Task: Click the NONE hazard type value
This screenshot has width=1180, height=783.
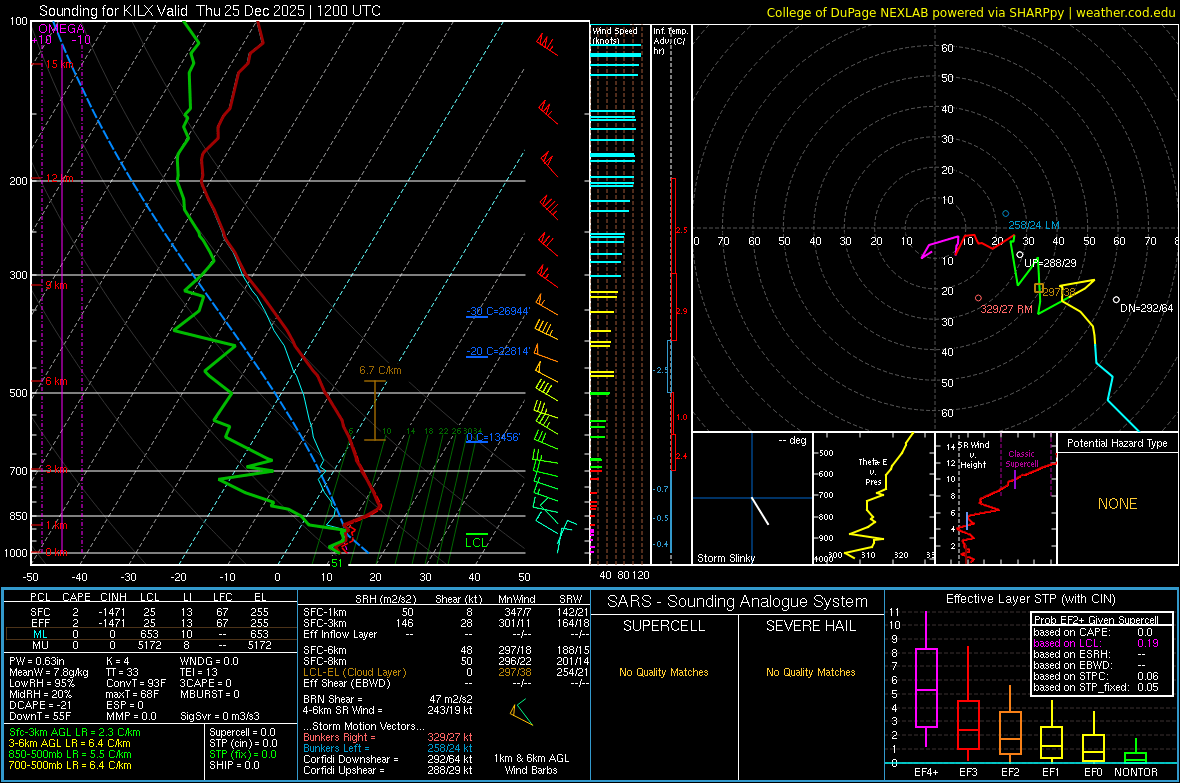Action: 1118,504
